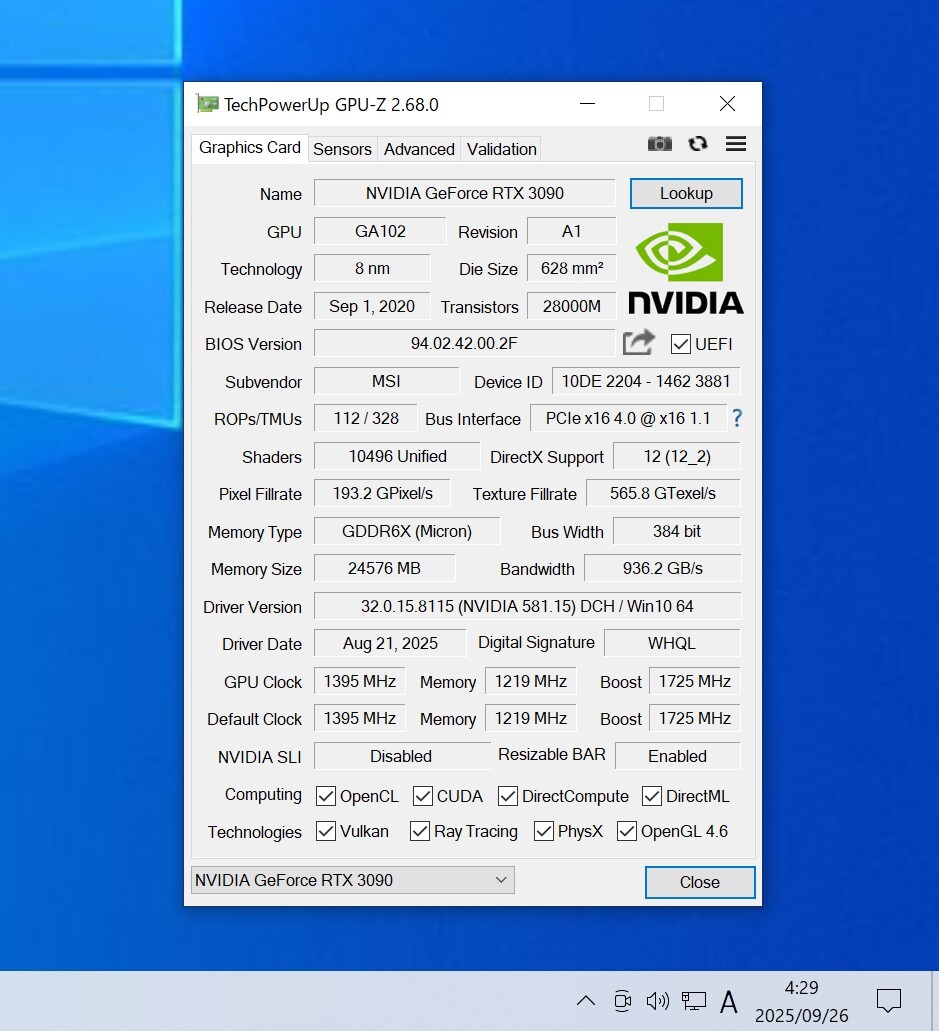
Task: Switch to the Advanced tab
Action: pos(419,149)
